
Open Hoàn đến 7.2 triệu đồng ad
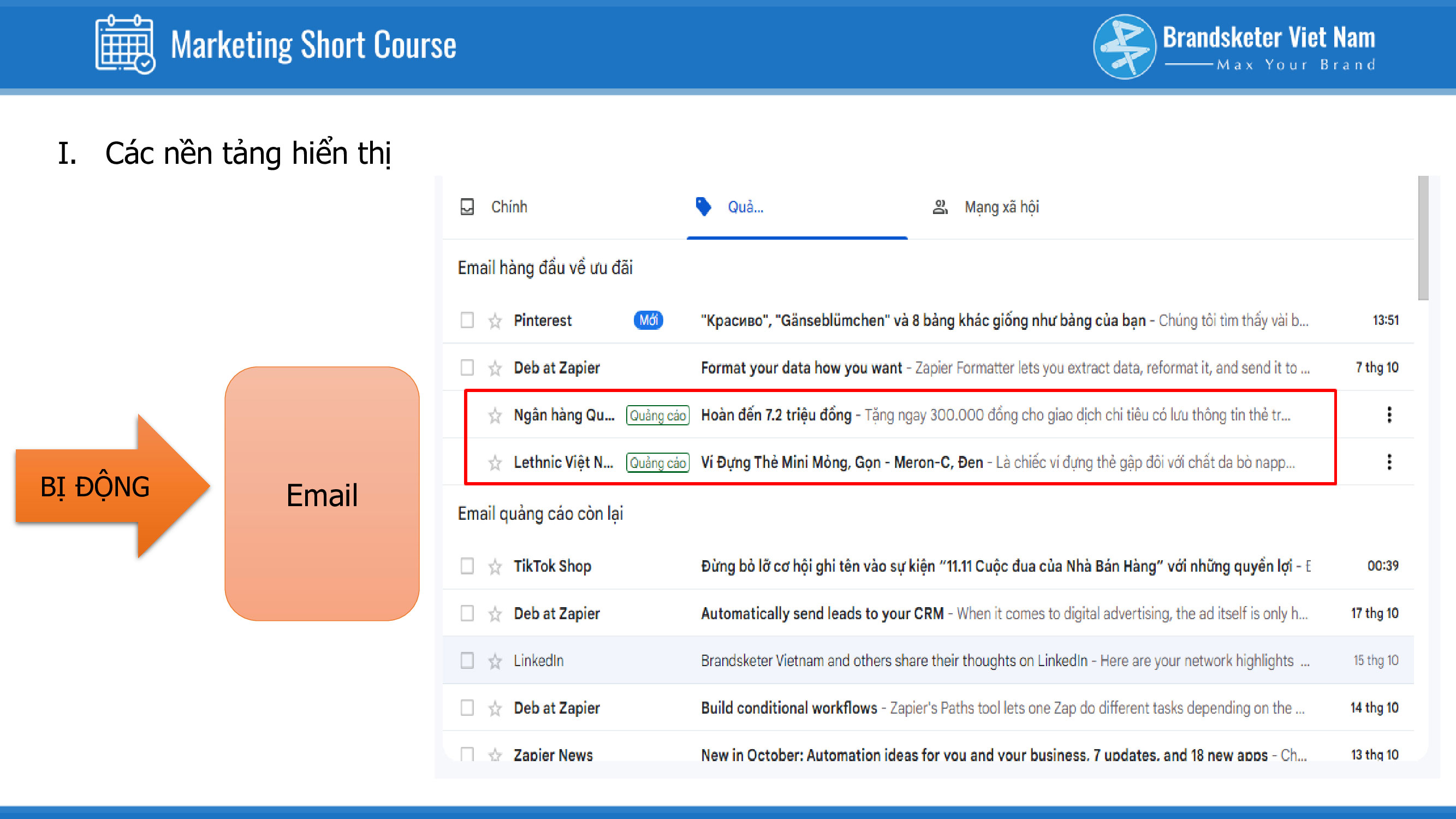coord(776,416)
